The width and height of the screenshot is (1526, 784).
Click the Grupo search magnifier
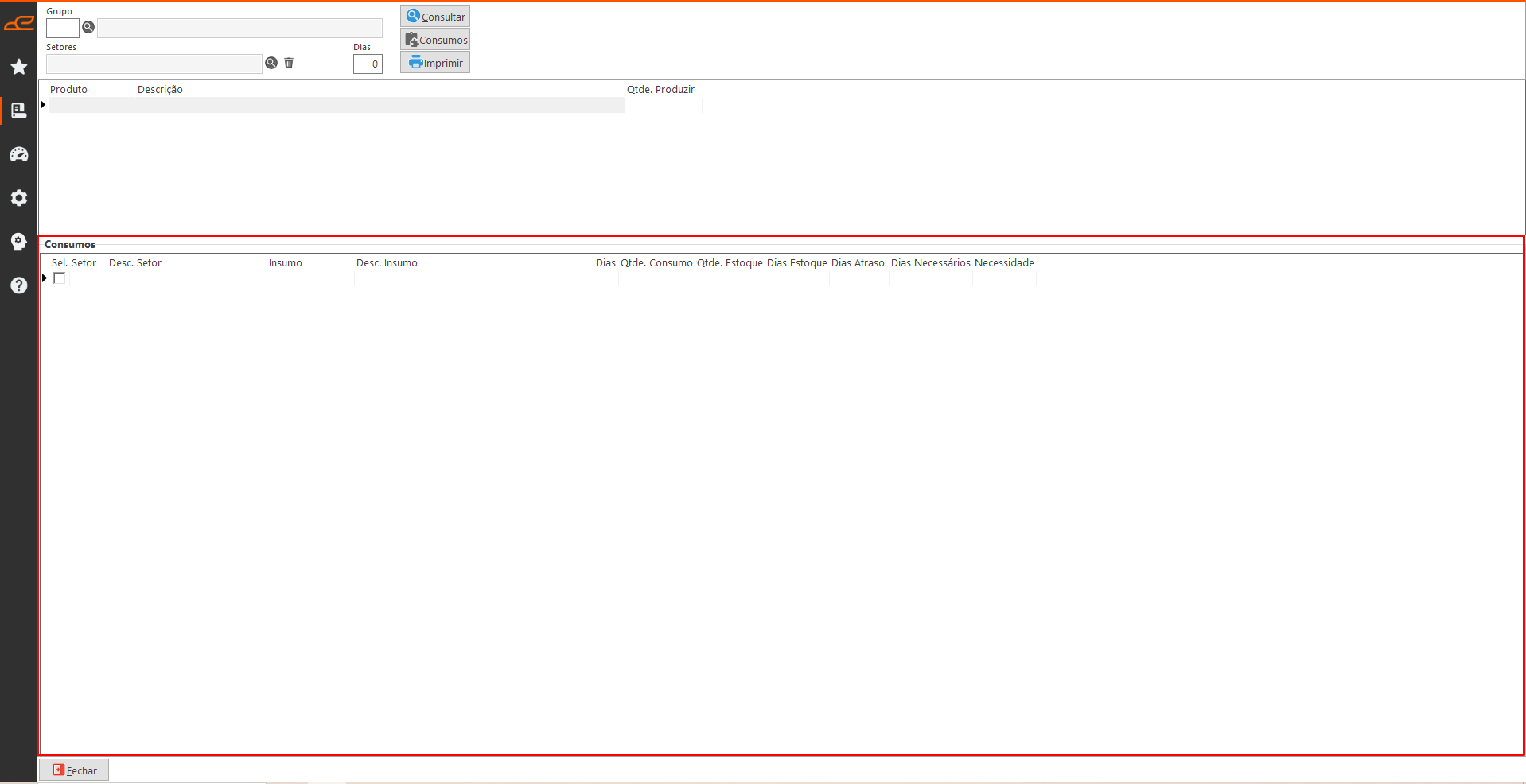coord(88,28)
